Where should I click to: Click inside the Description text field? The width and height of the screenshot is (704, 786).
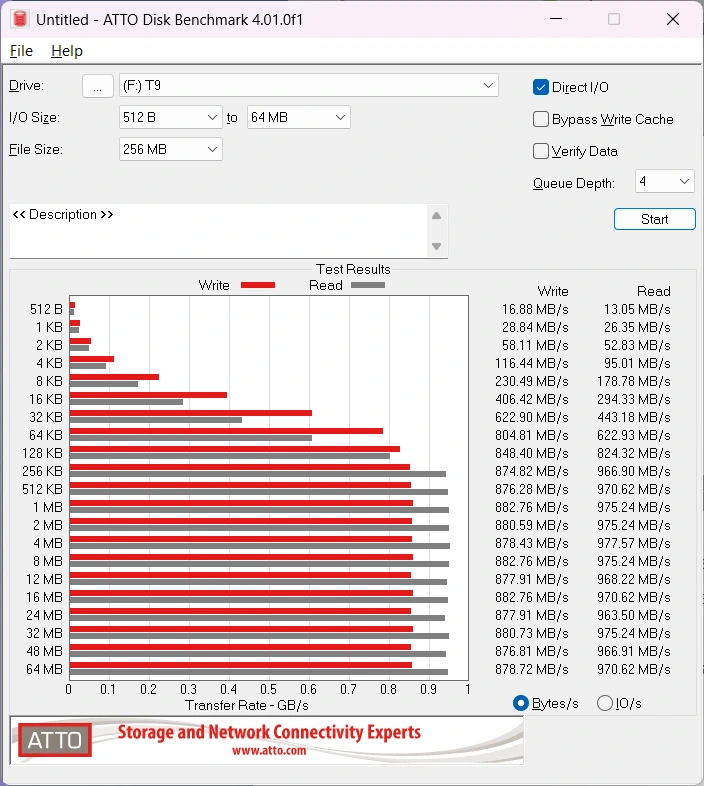tap(218, 231)
